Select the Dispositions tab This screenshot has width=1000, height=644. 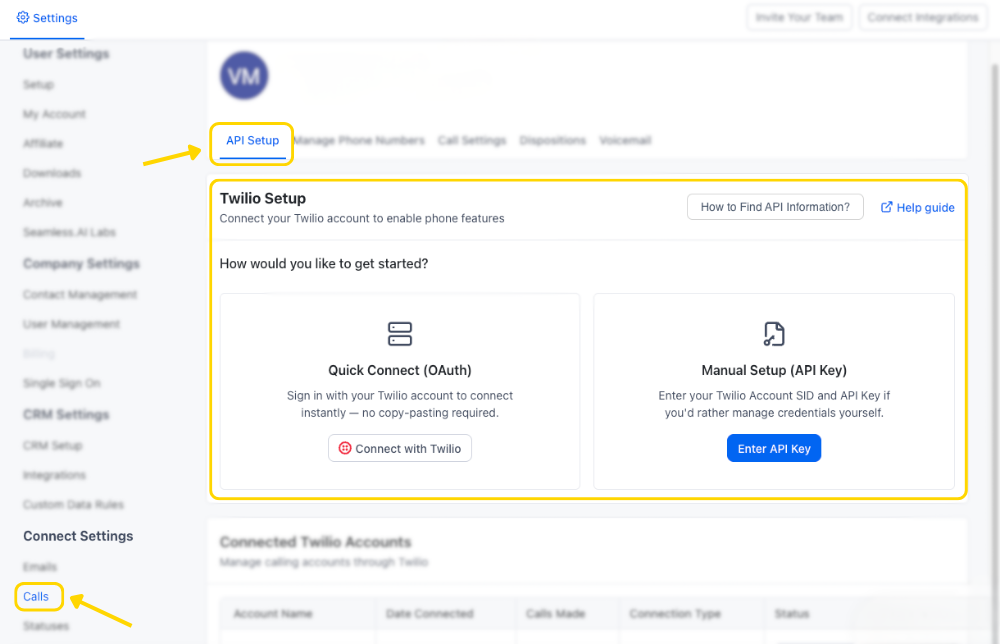[552, 140]
